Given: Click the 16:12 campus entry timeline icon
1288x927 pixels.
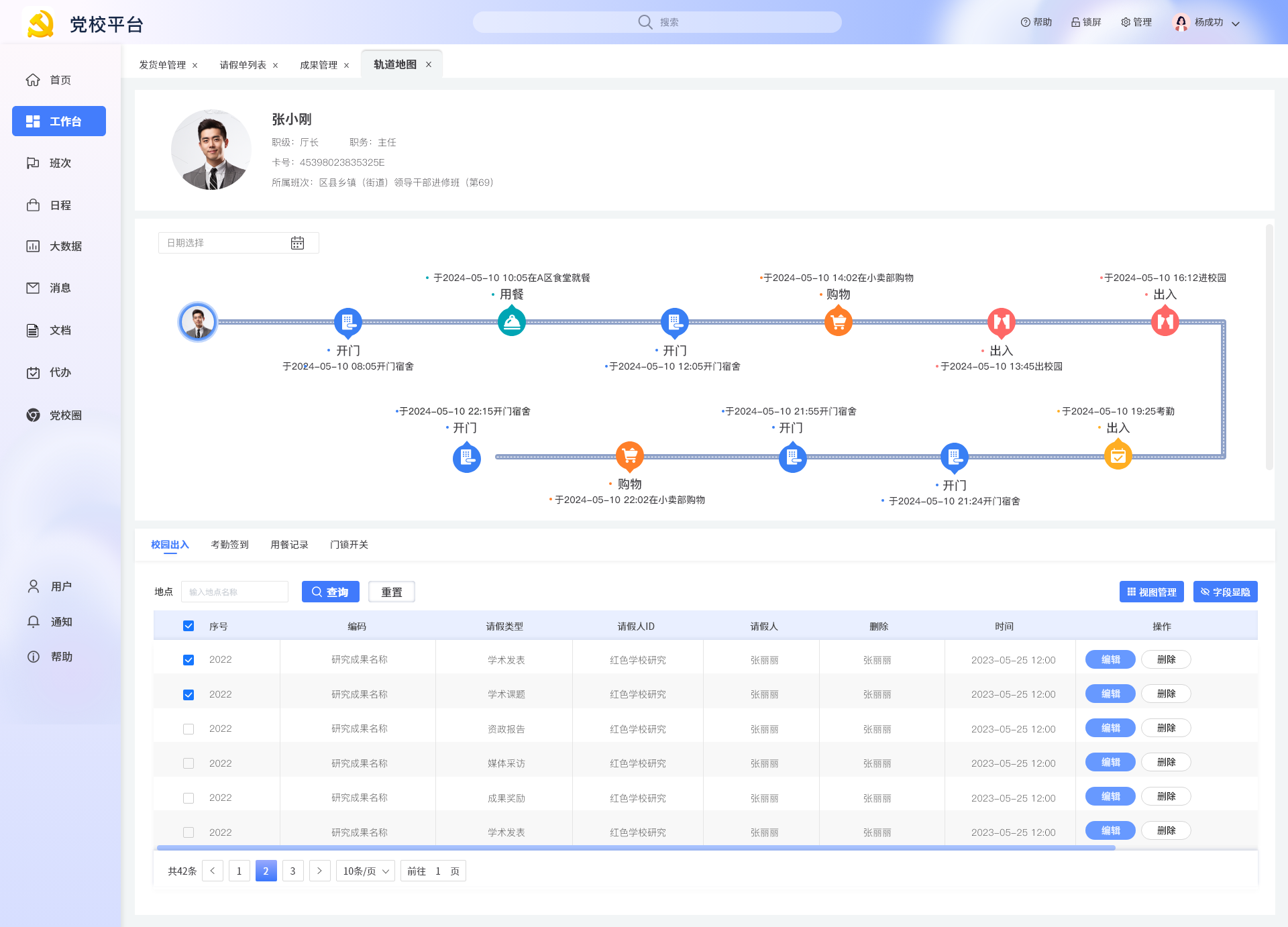Looking at the screenshot, I should 1165,322.
